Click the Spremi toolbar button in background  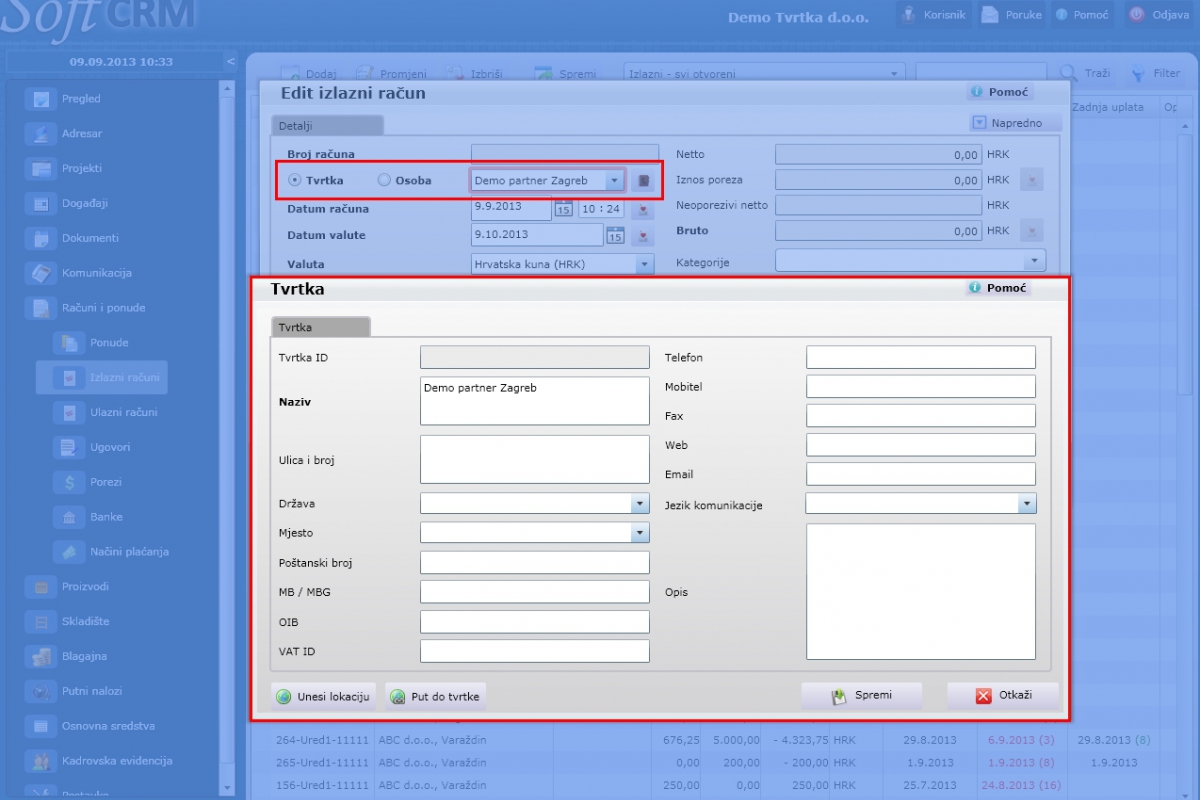tap(565, 74)
